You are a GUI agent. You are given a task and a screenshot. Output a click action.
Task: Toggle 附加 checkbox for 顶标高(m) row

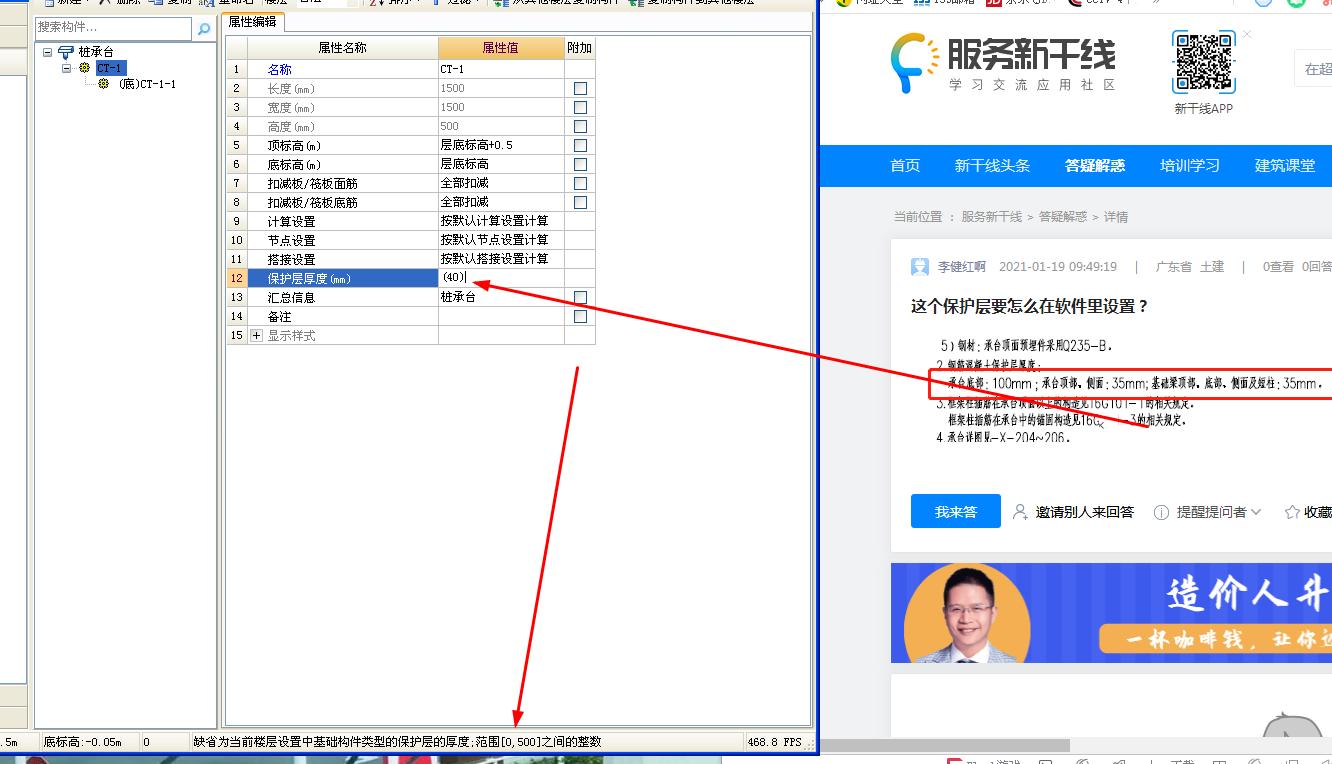pos(580,145)
